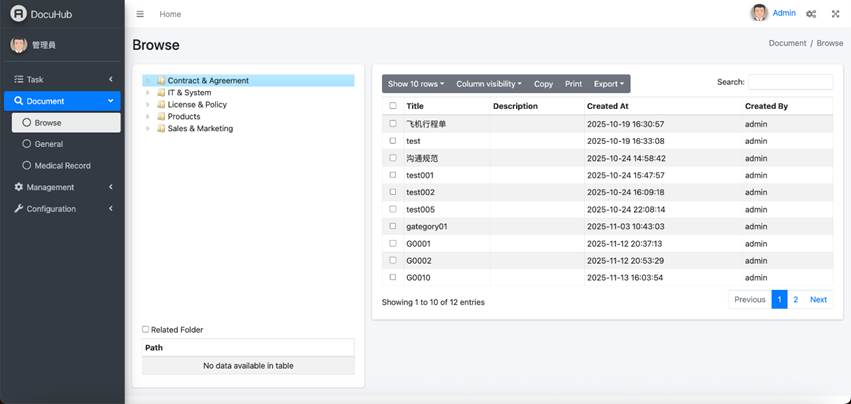
Task: Toggle the hamburger sidebar menu icon
Action: pyautogui.click(x=140, y=14)
